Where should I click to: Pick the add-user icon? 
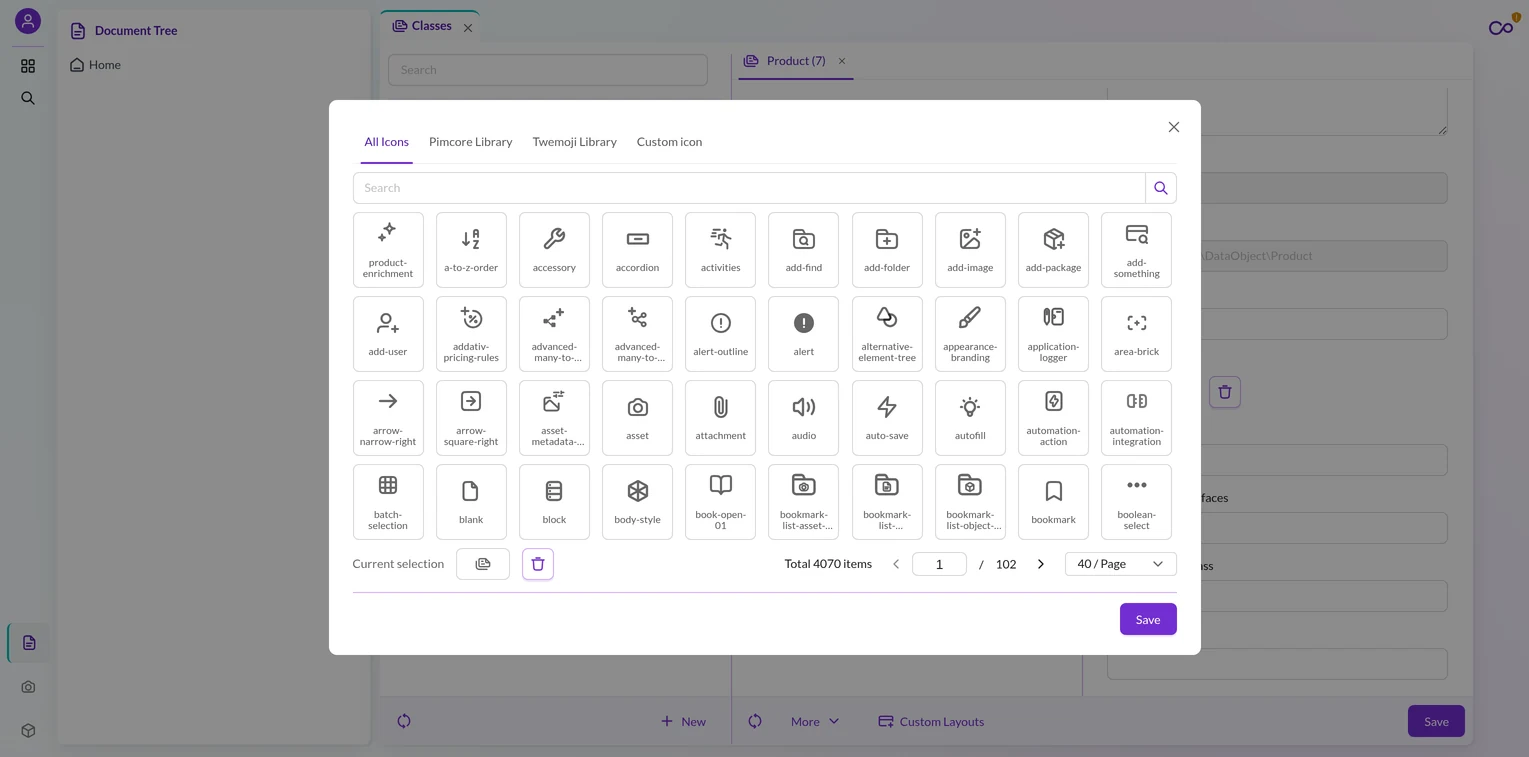click(388, 333)
